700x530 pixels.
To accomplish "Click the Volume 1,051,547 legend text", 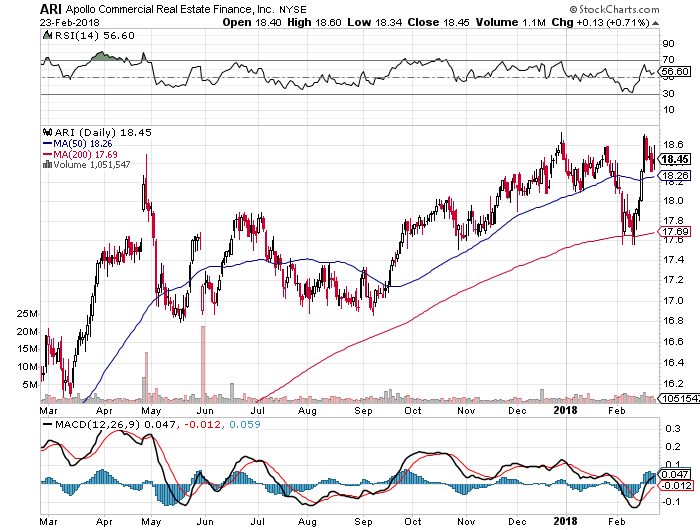I will pyautogui.click(x=92, y=165).
